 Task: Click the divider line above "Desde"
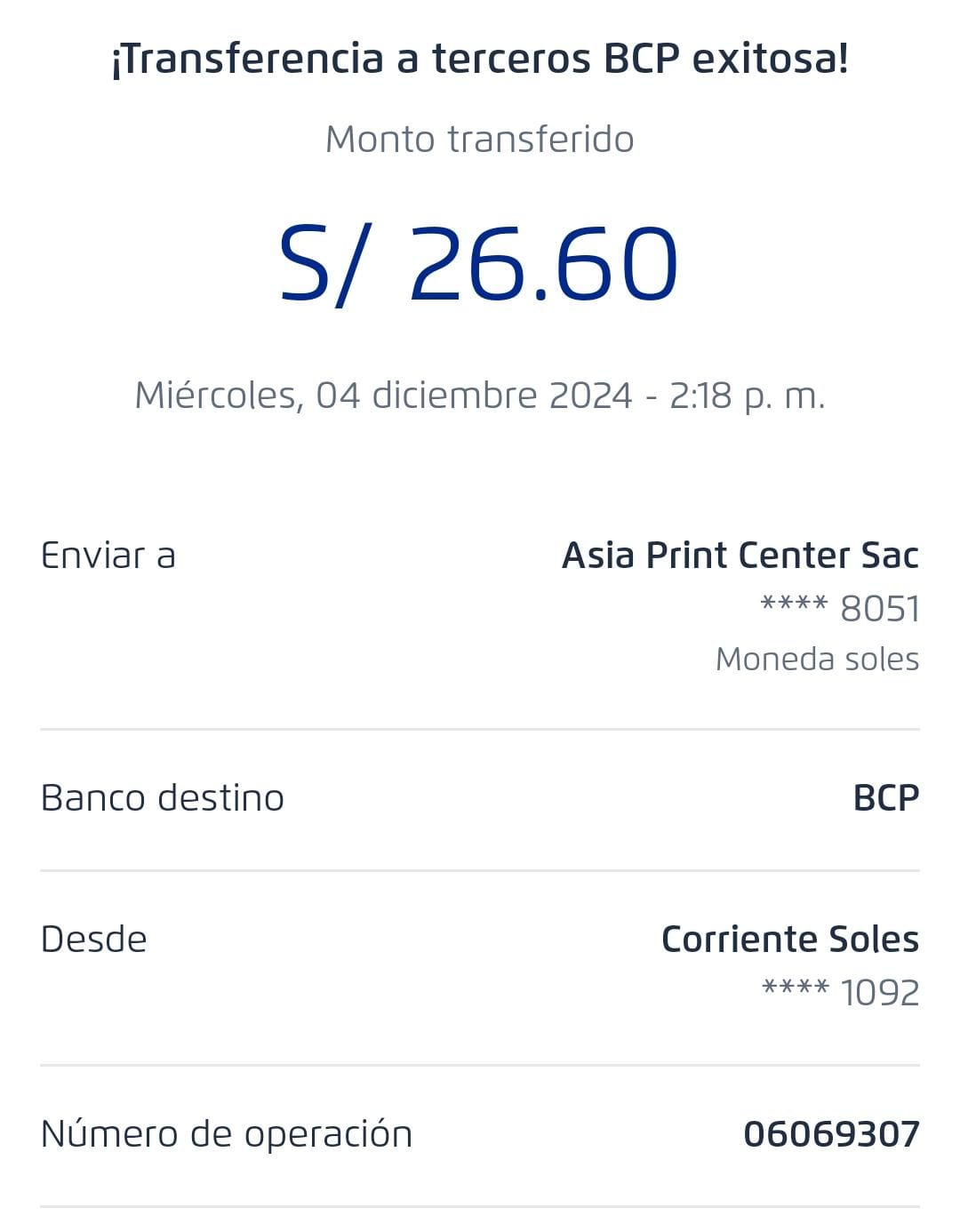[x=480, y=871]
